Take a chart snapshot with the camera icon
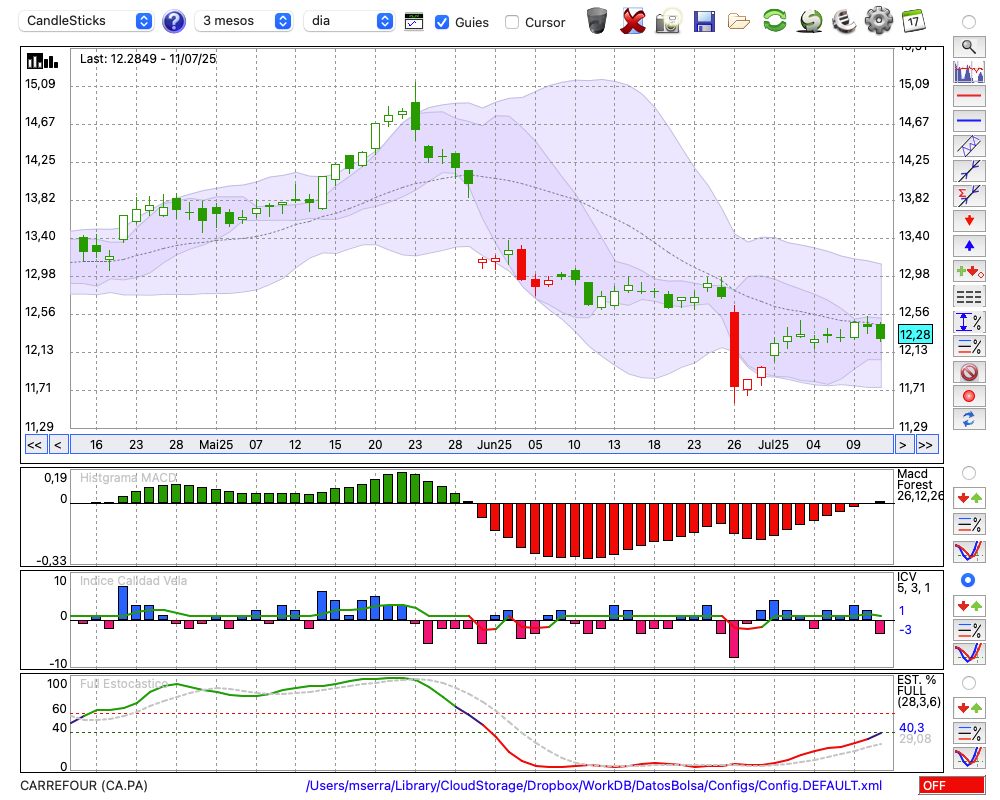Viewport: 1000px width, 800px height. click(668, 21)
